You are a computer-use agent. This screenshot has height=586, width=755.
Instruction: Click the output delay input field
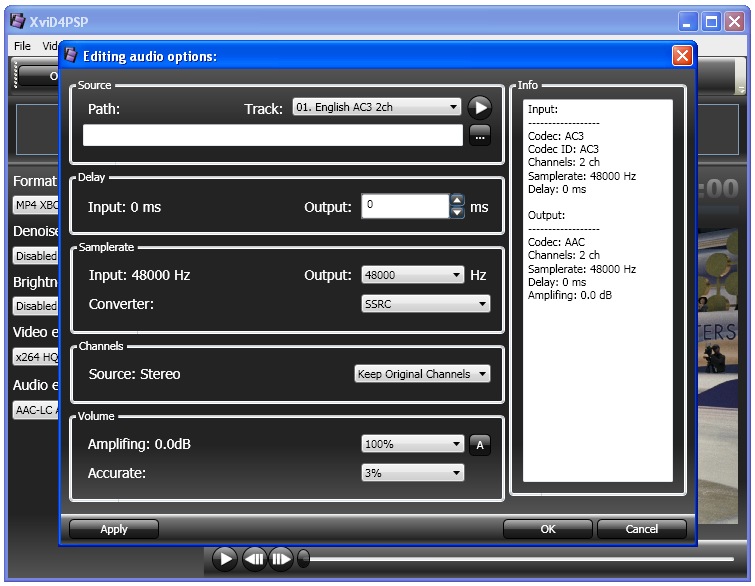coord(405,206)
